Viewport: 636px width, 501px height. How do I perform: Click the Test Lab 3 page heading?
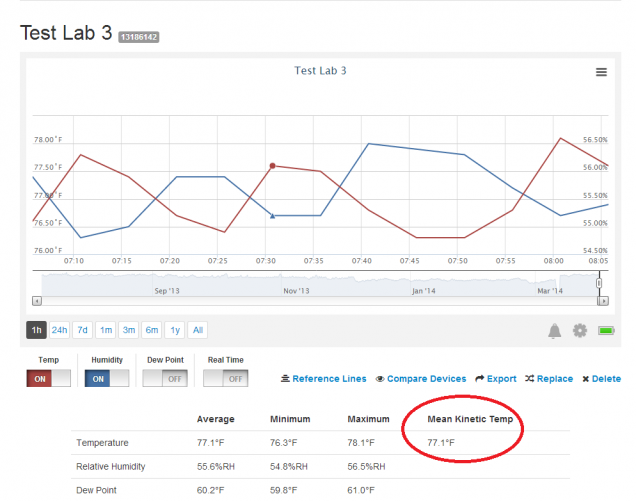(66, 33)
